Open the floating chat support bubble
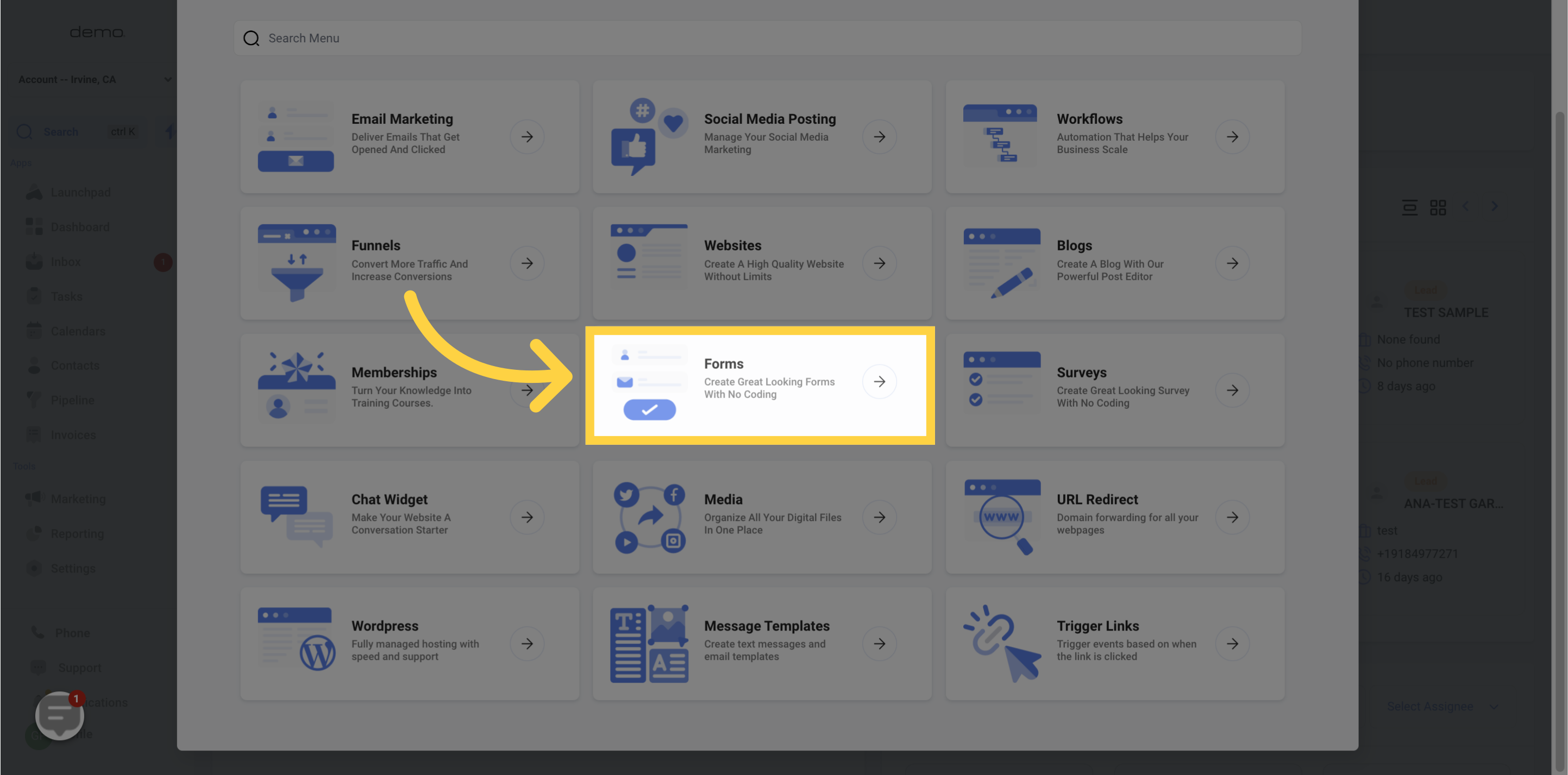1568x775 pixels. (x=60, y=715)
